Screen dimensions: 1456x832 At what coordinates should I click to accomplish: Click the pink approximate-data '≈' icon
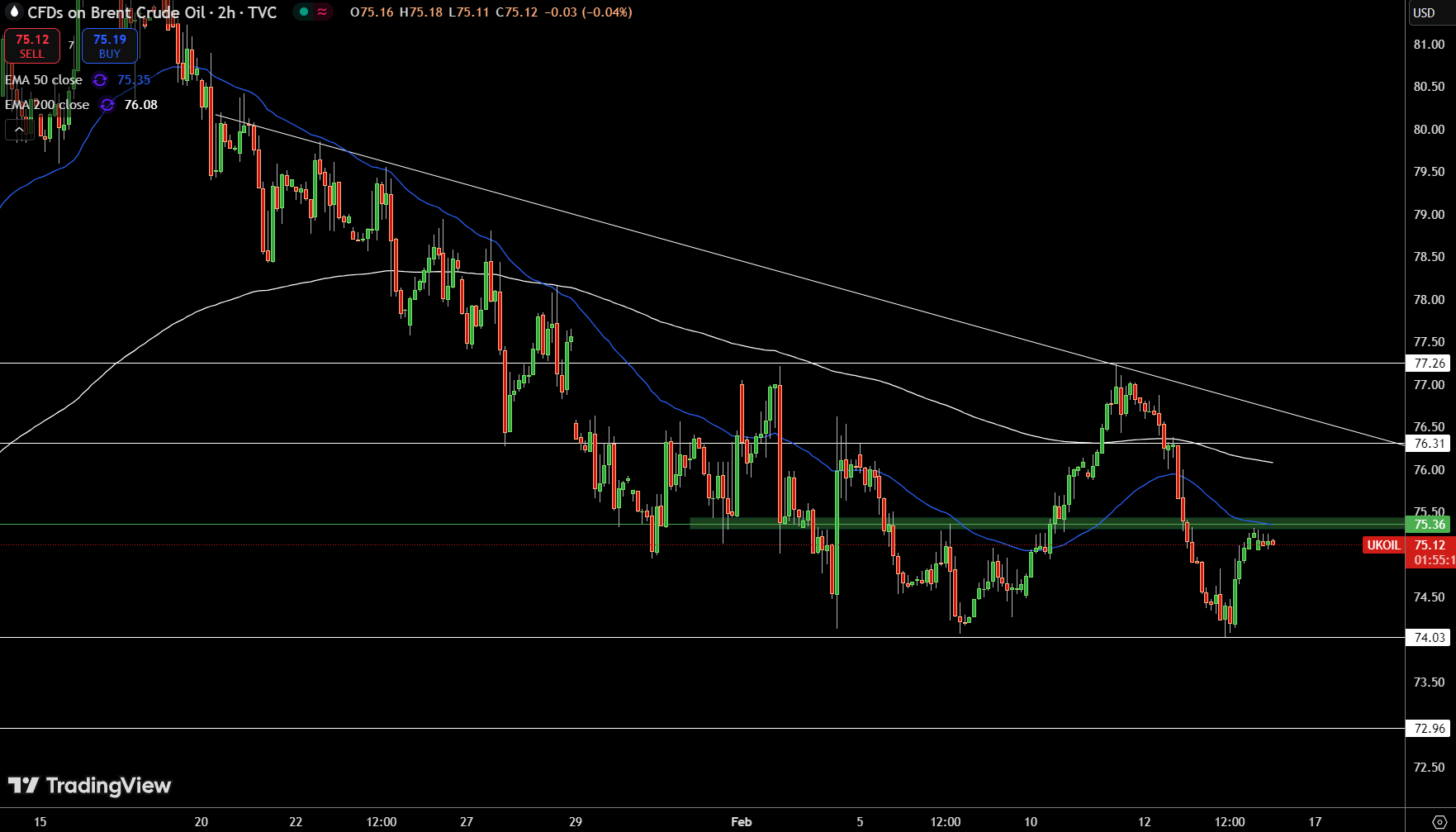[322, 12]
